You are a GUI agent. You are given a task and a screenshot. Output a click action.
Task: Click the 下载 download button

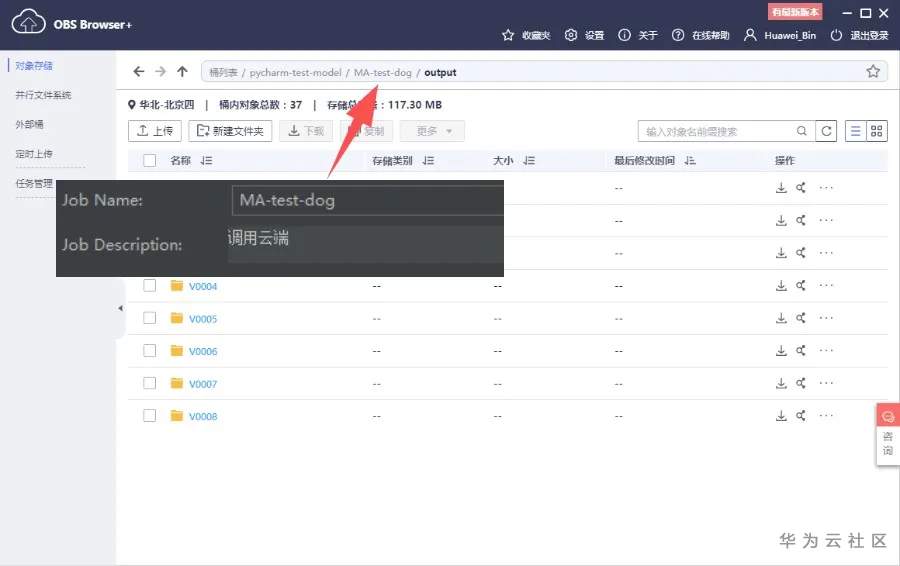pyautogui.click(x=307, y=131)
